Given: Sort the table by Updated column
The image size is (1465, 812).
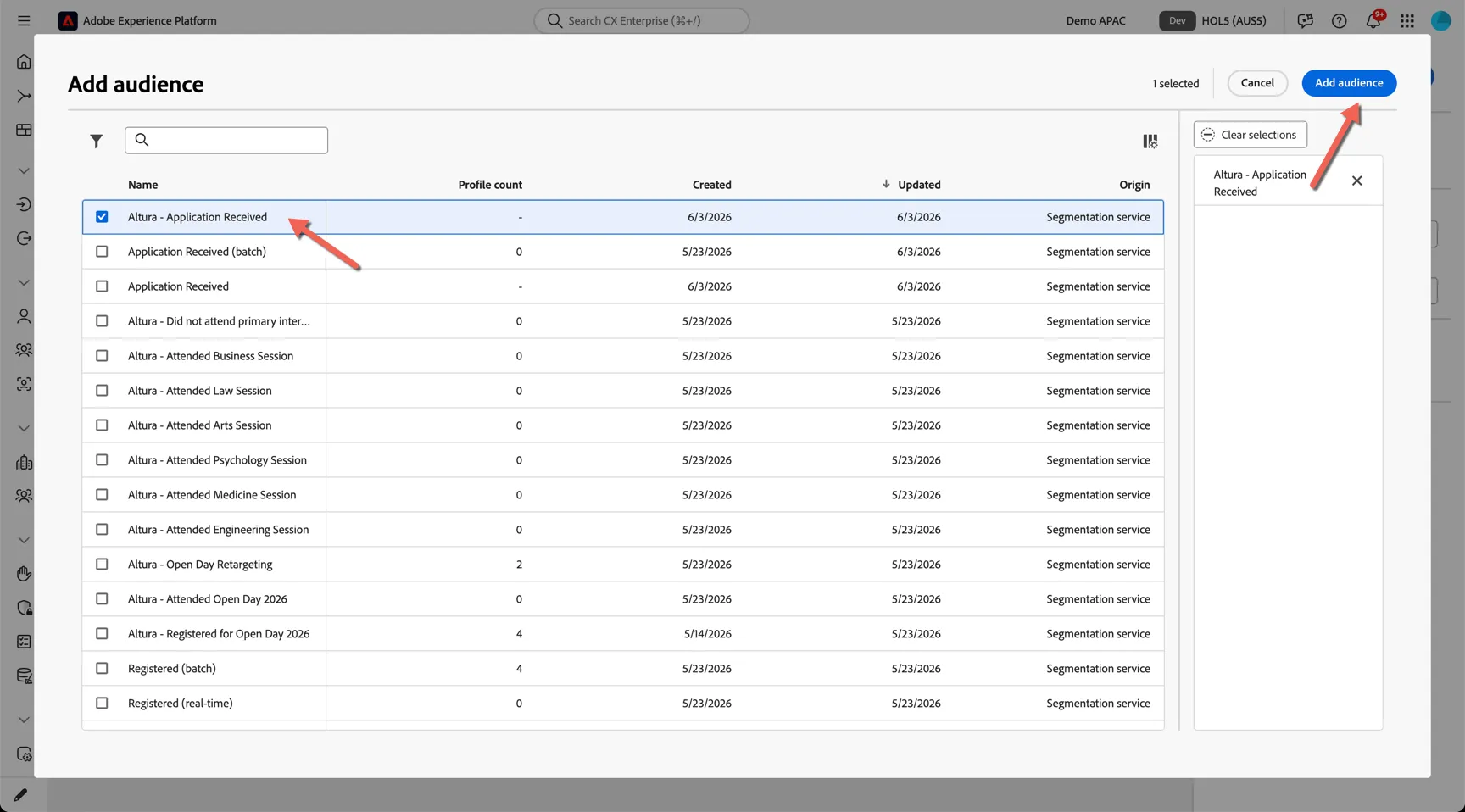Looking at the screenshot, I should [919, 185].
